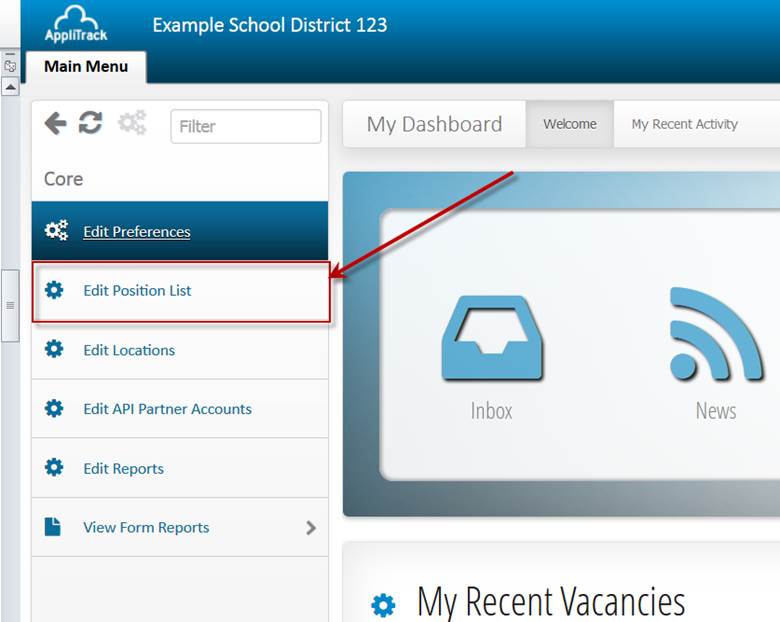The width and height of the screenshot is (780, 622).
Task: Click the Example School District 123 title
Action: (270, 25)
